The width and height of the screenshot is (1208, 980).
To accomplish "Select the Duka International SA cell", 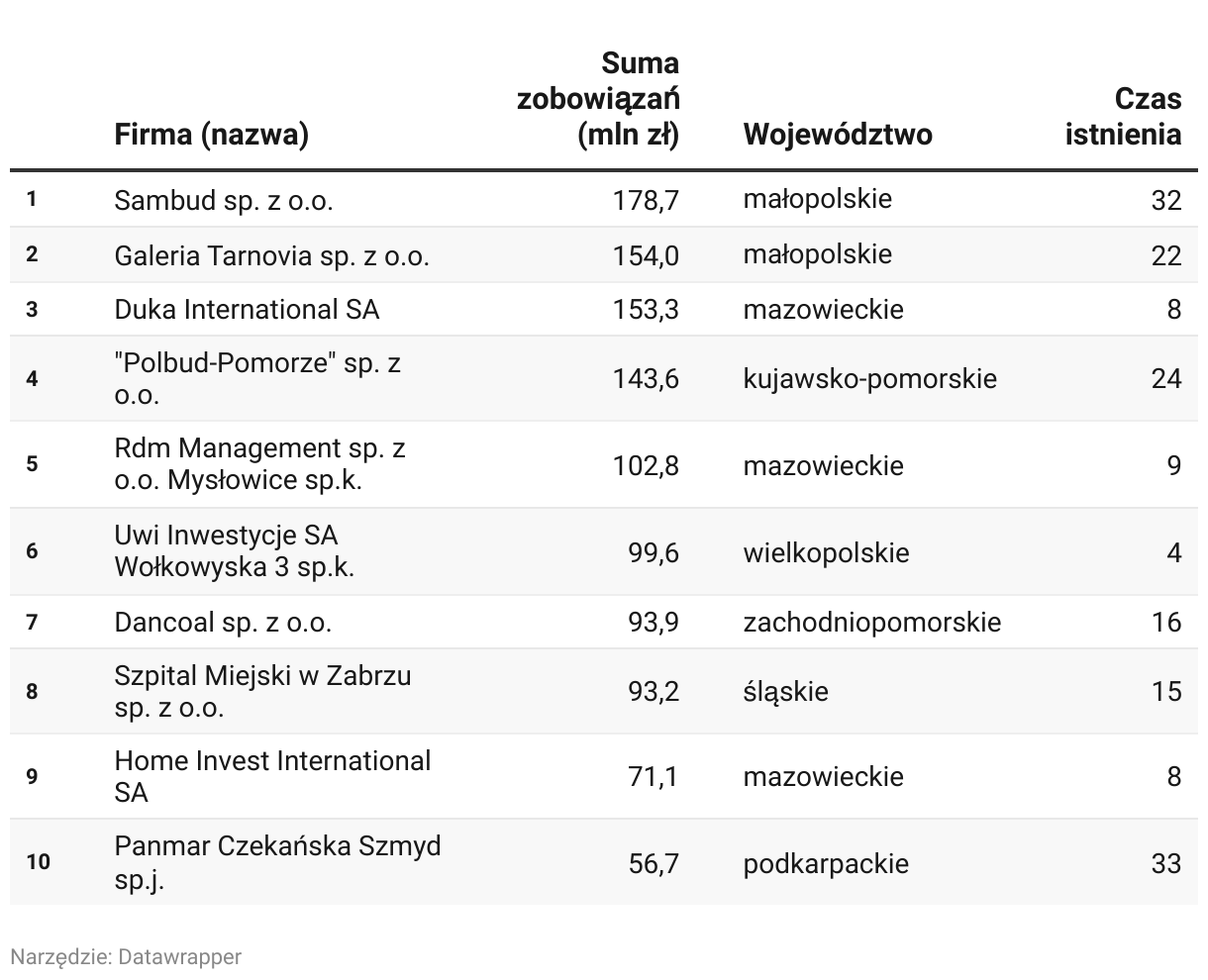I will point(247,310).
